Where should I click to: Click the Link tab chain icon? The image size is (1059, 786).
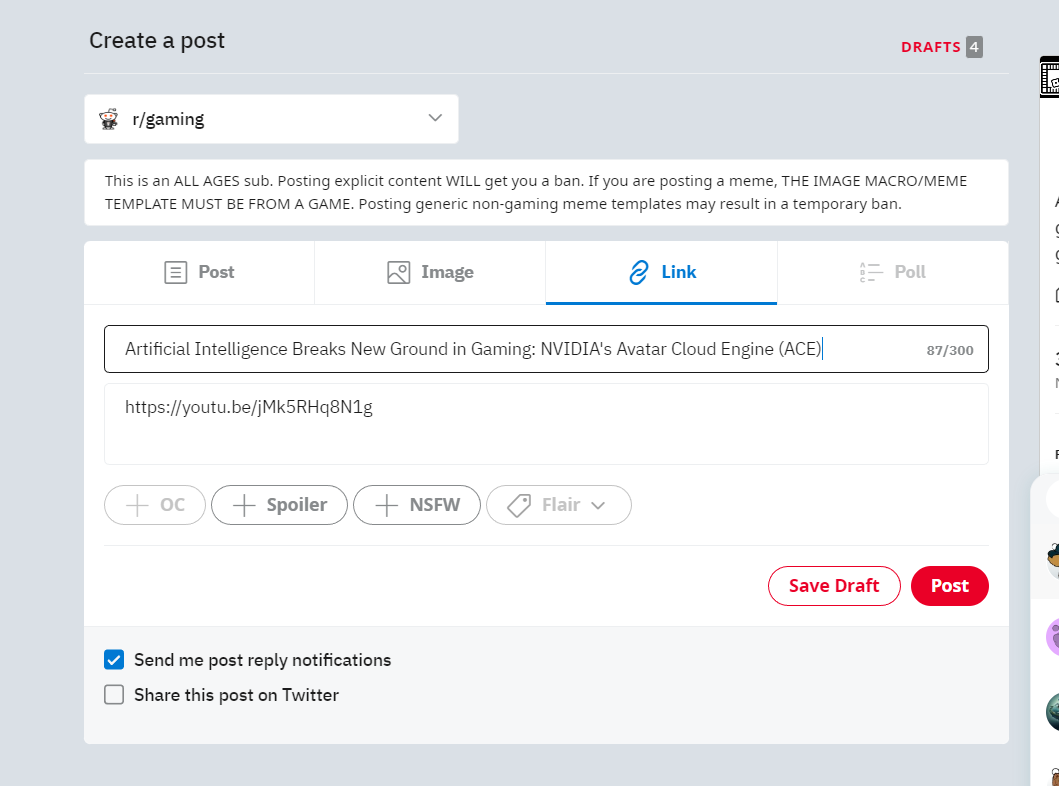639,272
